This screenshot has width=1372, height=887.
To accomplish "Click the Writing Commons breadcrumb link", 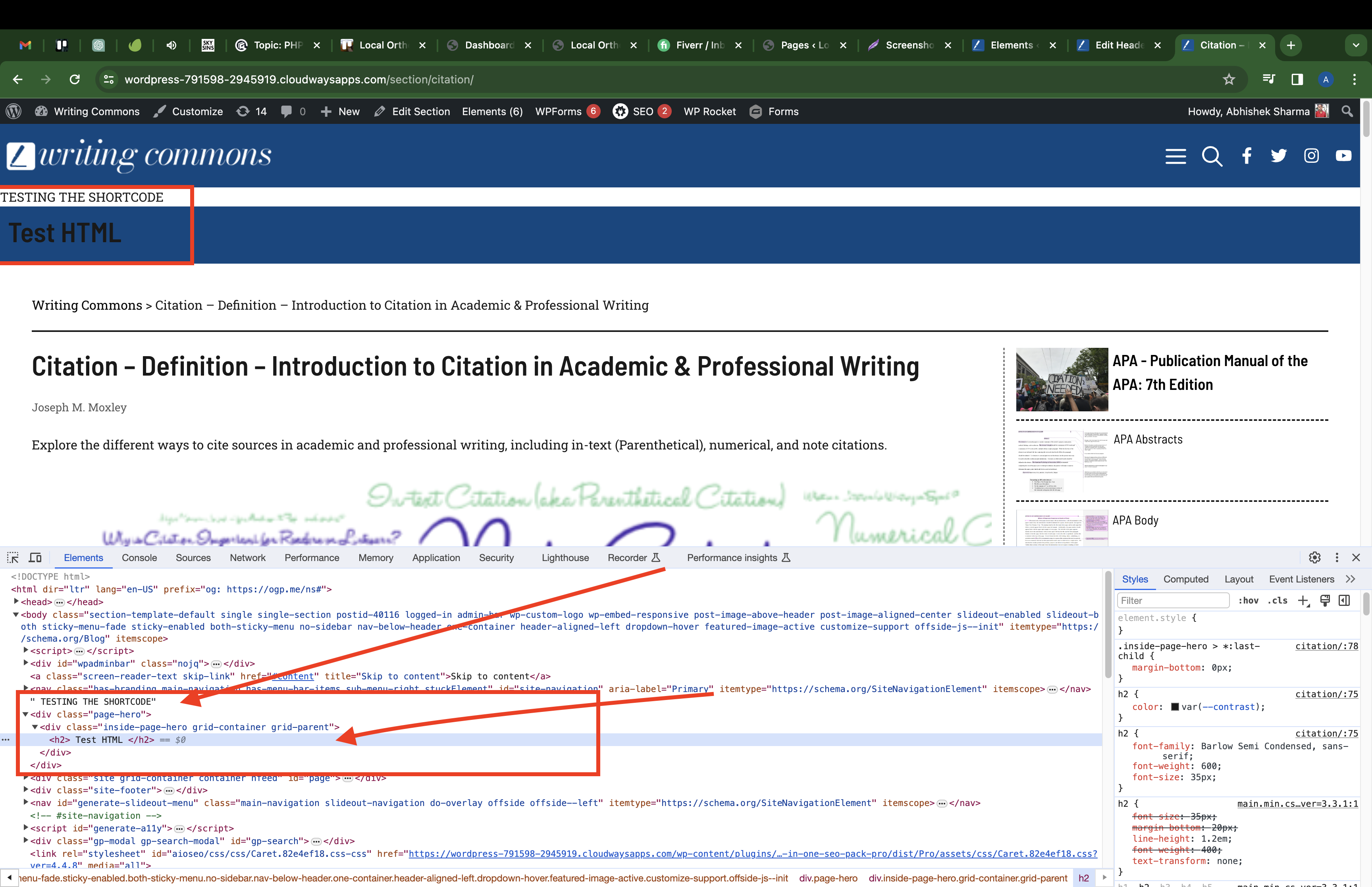I will [x=87, y=305].
